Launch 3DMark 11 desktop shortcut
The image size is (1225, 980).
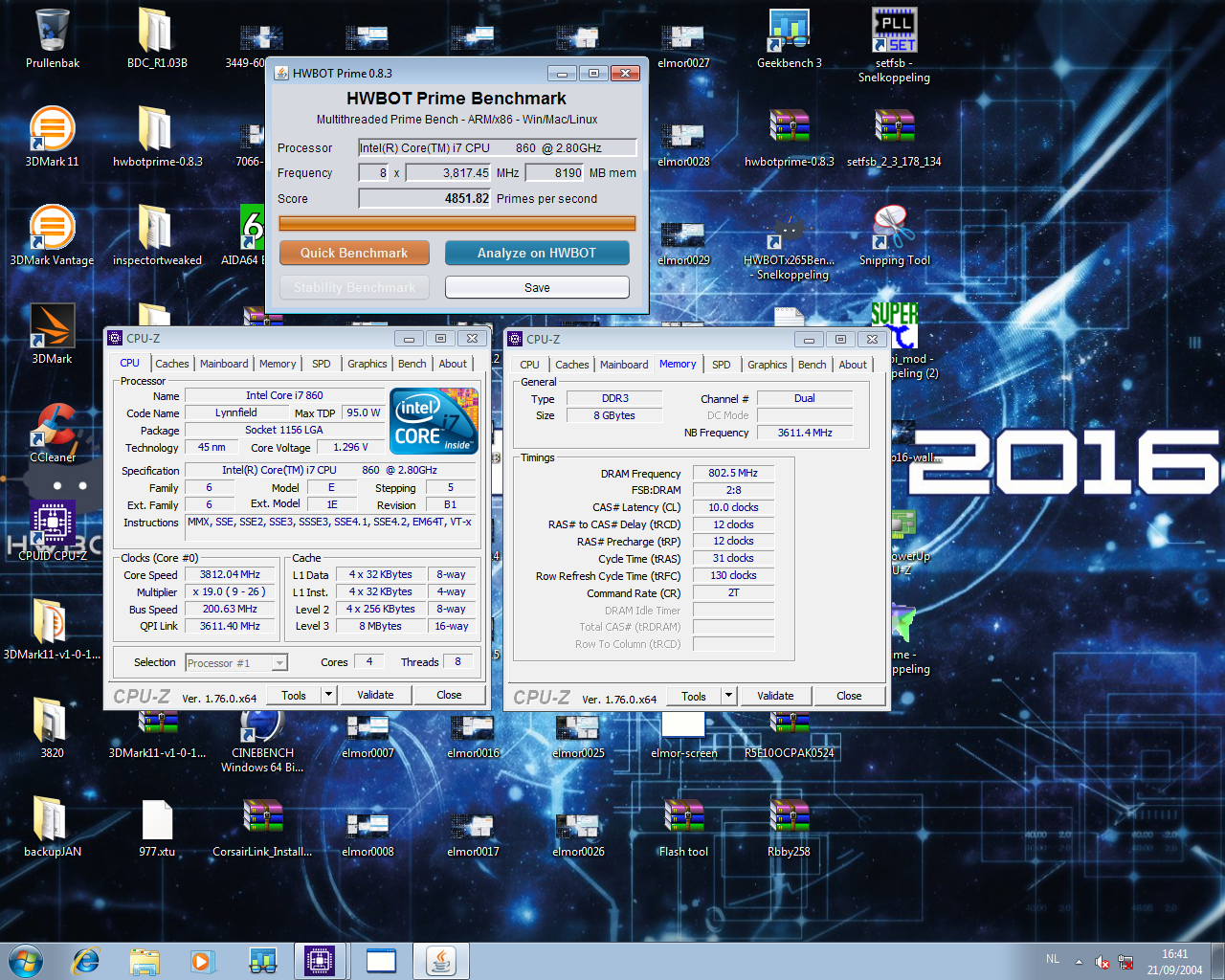53,137
